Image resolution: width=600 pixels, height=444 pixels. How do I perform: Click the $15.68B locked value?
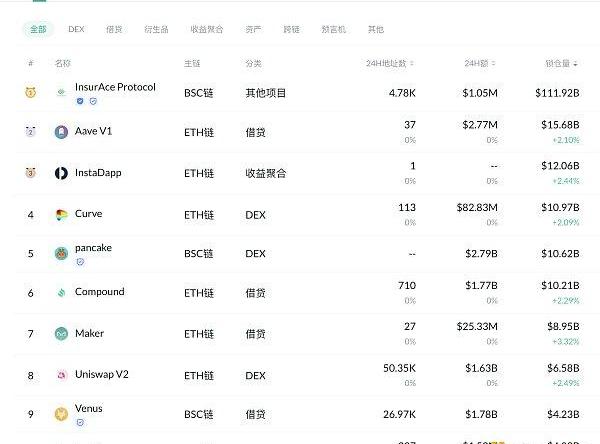560,125
